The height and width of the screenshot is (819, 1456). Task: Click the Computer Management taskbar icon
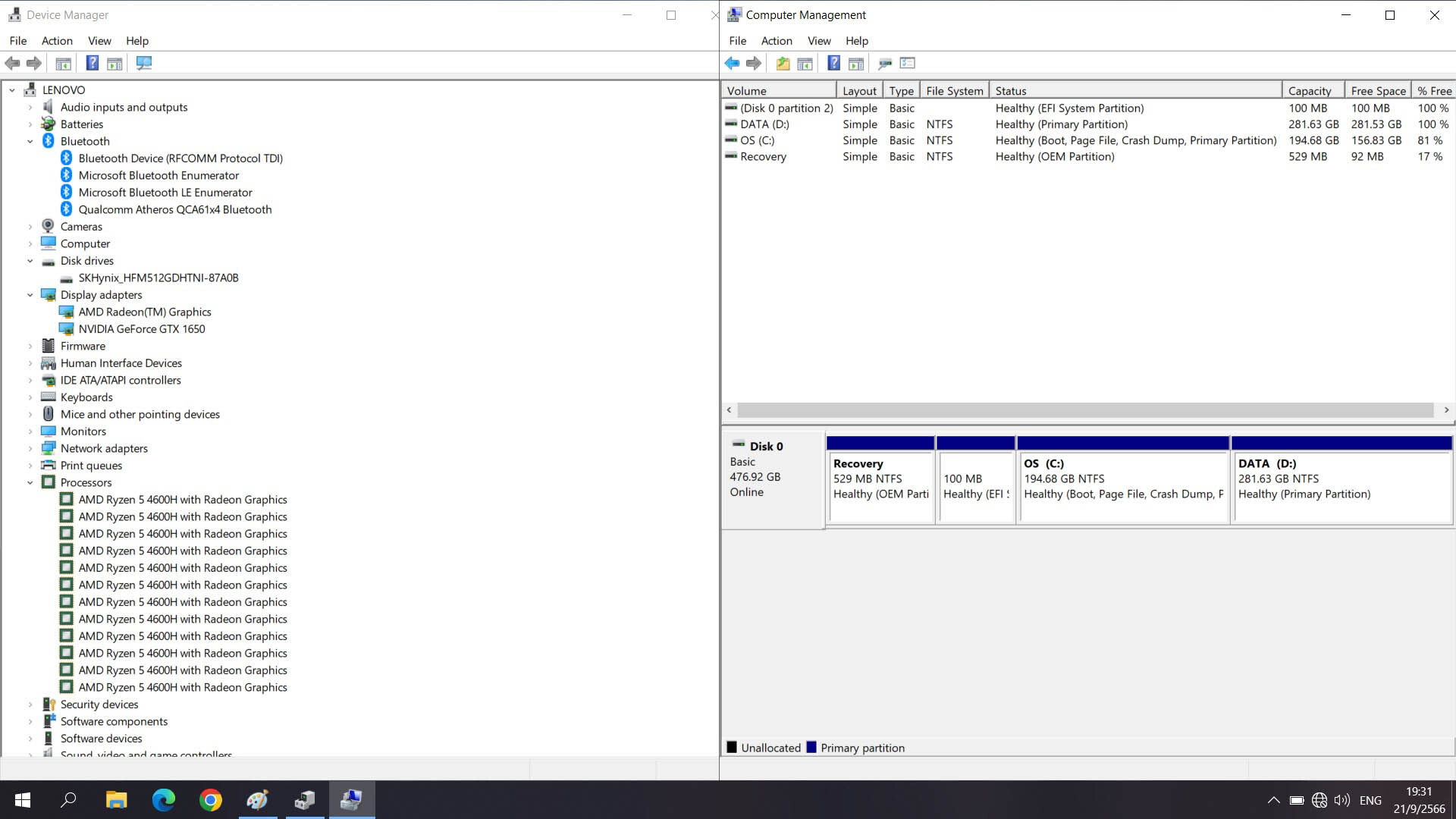tap(351, 799)
